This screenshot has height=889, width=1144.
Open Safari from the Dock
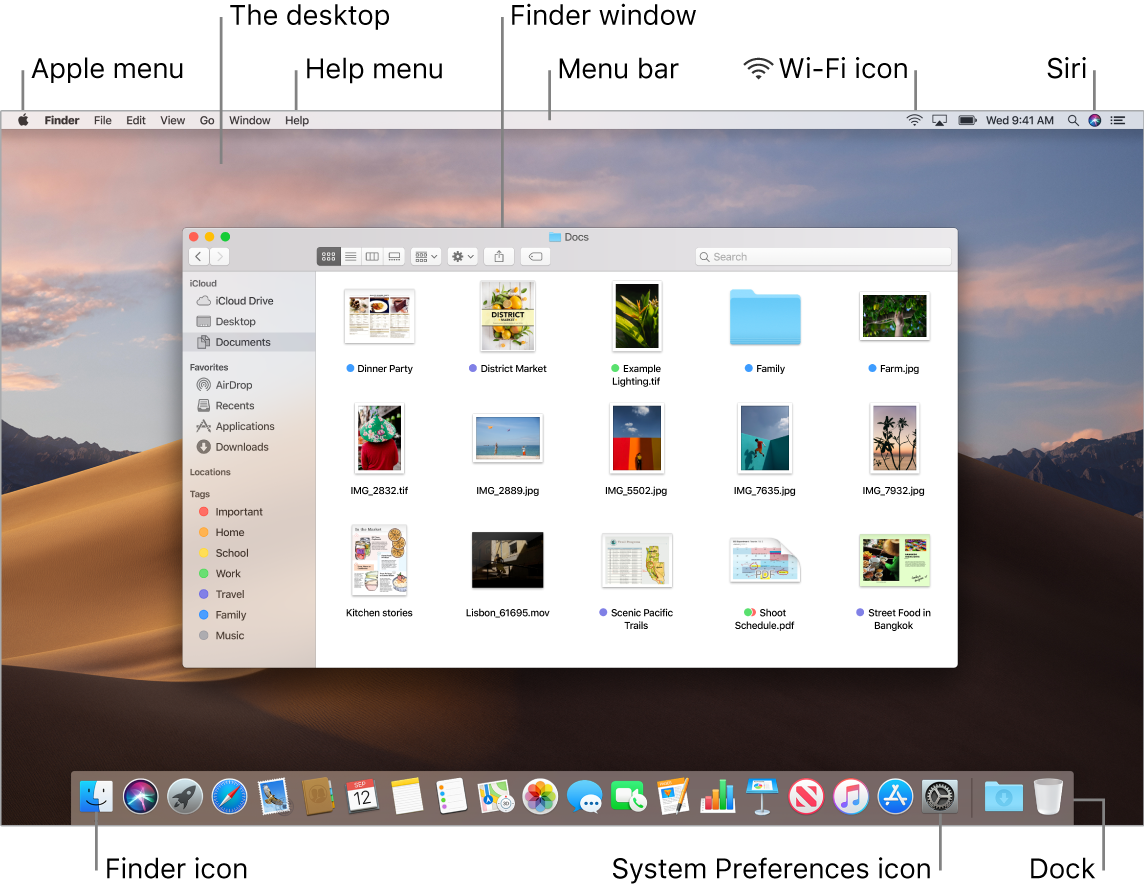[x=227, y=797]
